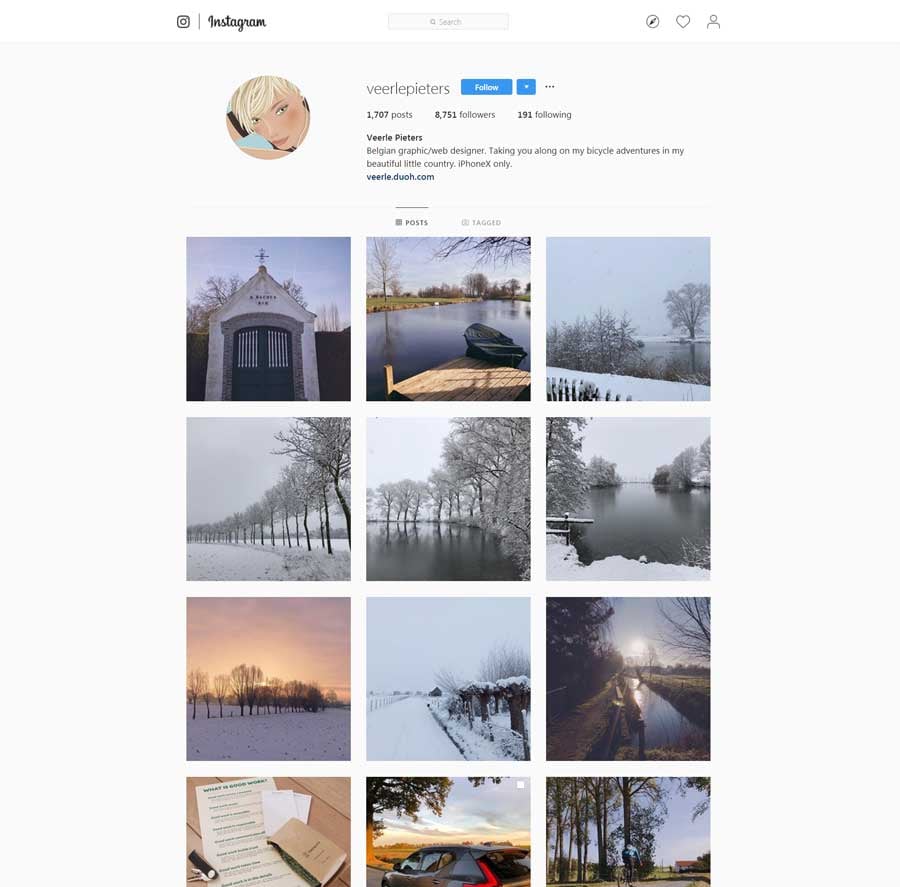
Task: Open the pink sunset snowy trees photo
Action: (x=268, y=679)
